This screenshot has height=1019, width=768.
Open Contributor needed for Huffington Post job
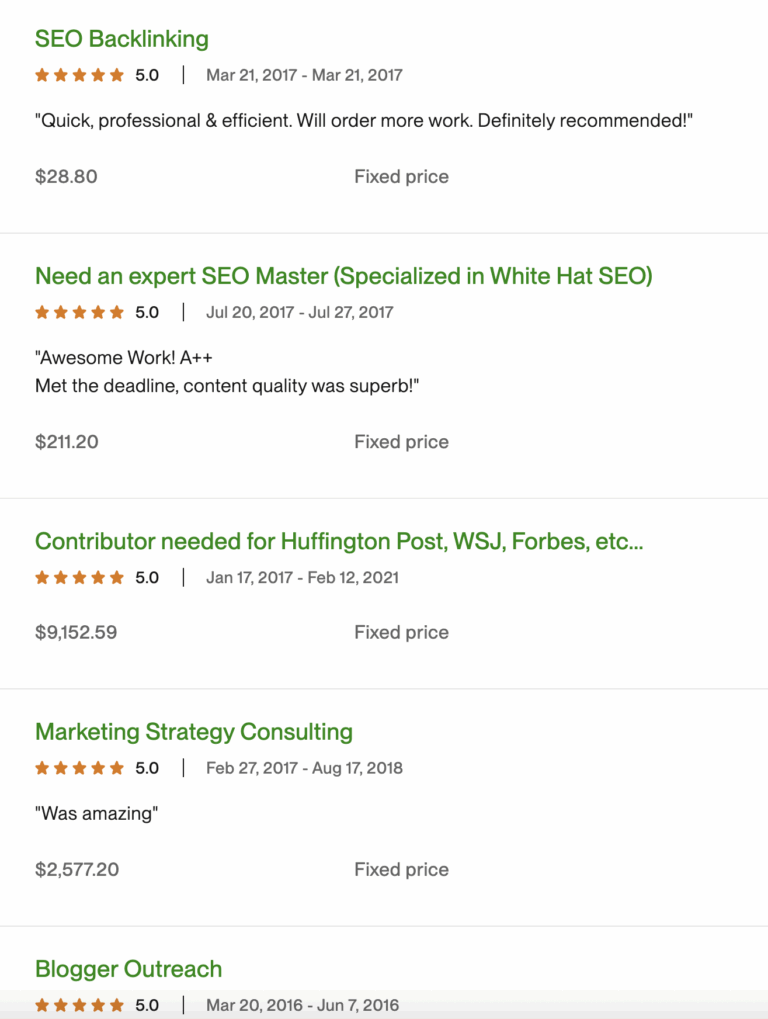(339, 542)
